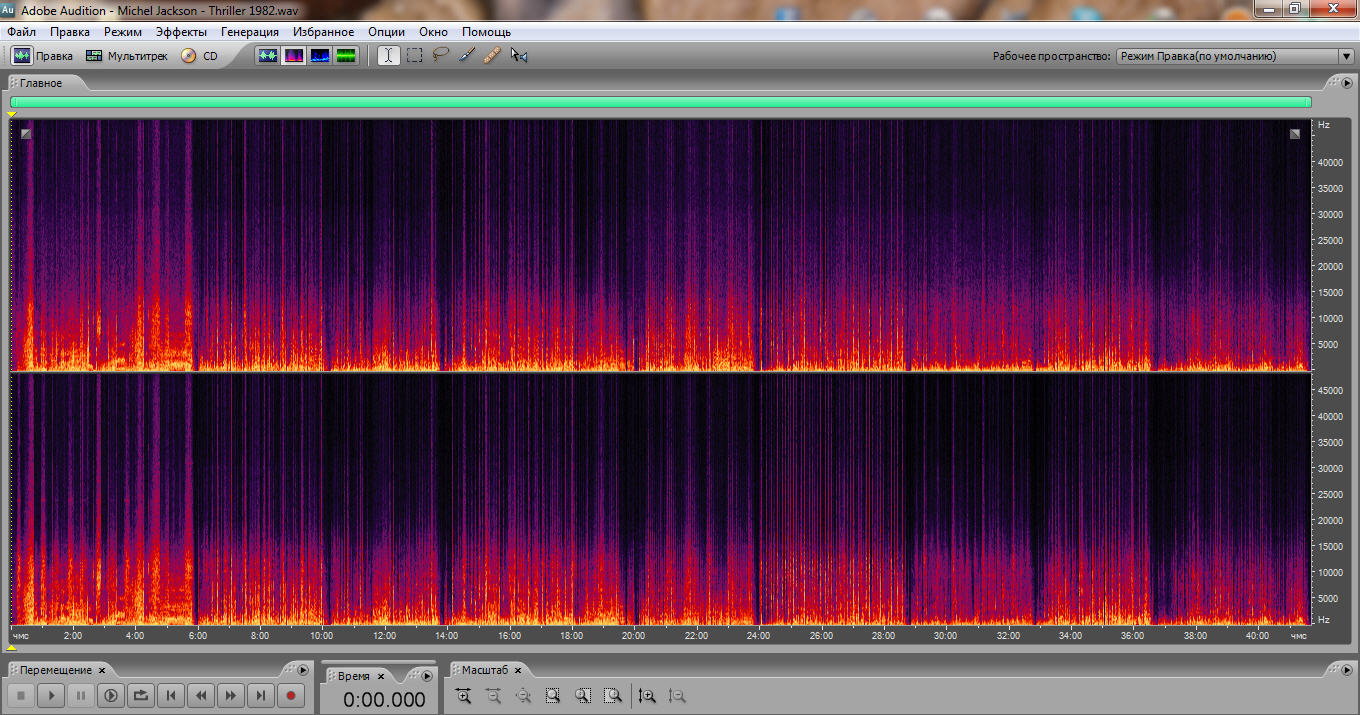Click the Rewind transport button
This screenshot has height=715, width=1360.
[201, 695]
